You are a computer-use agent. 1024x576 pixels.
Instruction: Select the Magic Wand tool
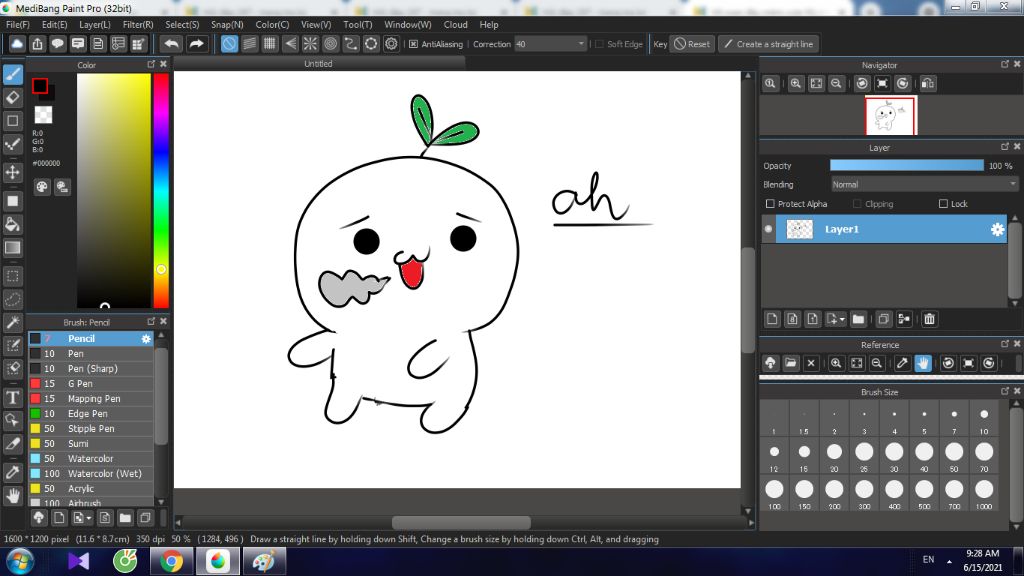12,322
